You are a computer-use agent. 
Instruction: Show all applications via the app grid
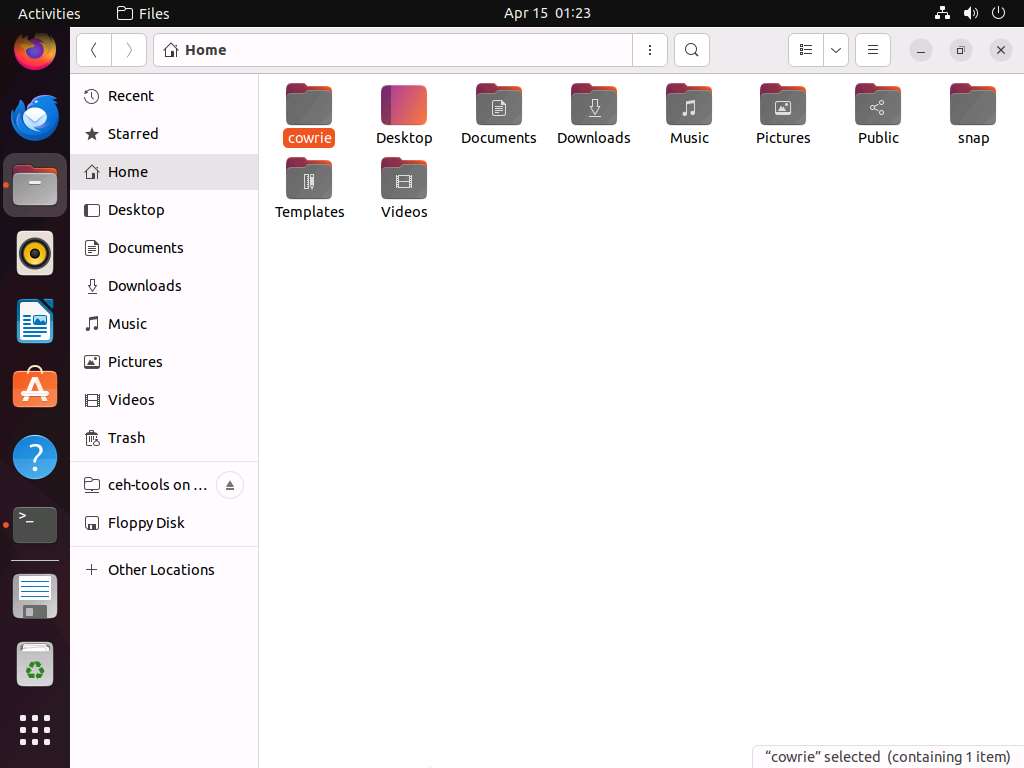pos(35,730)
